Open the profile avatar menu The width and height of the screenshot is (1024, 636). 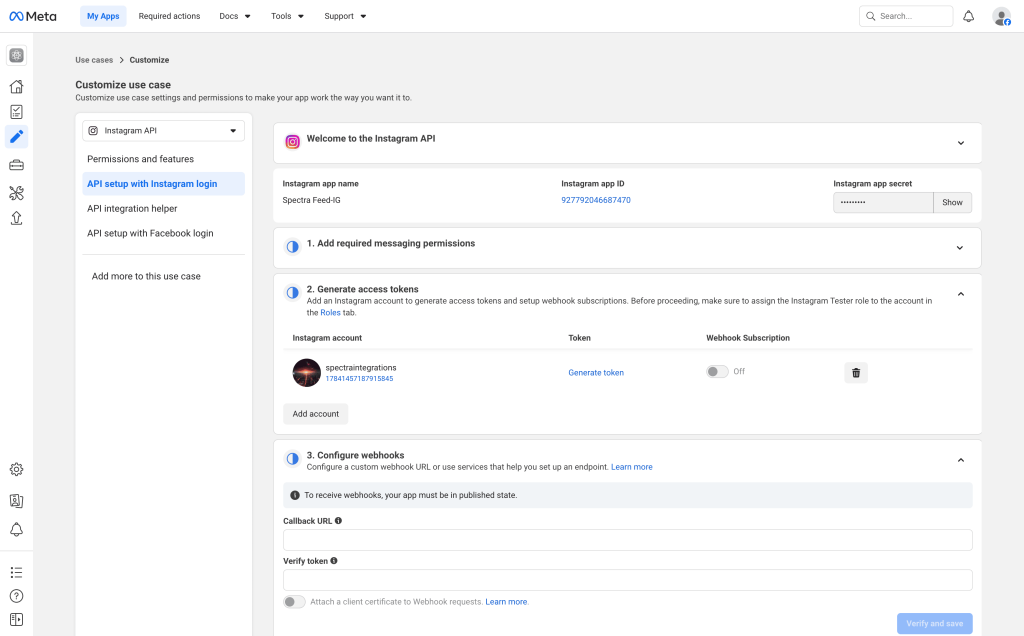[1001, 16]
